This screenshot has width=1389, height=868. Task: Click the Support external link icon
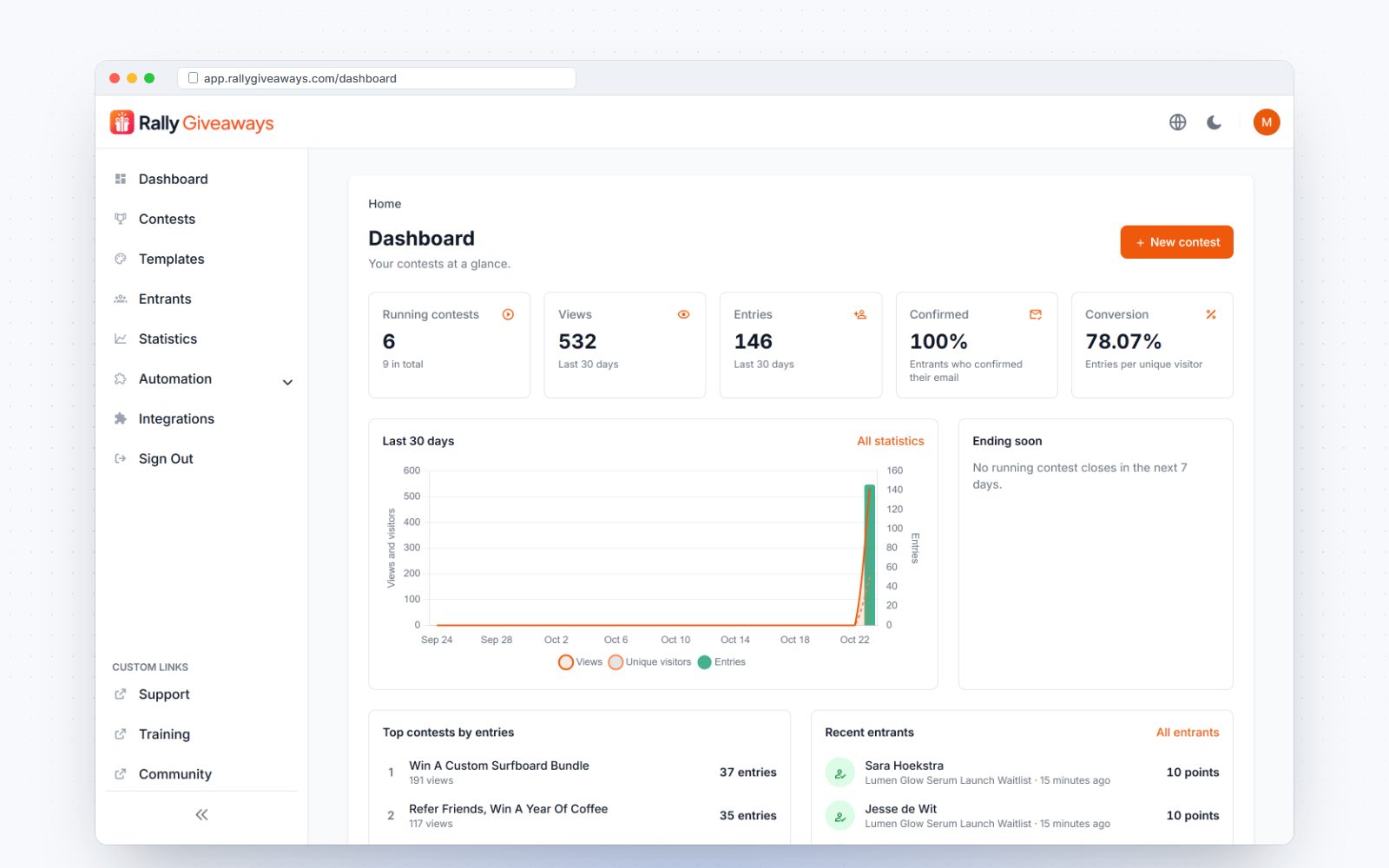tap(121, 694)
